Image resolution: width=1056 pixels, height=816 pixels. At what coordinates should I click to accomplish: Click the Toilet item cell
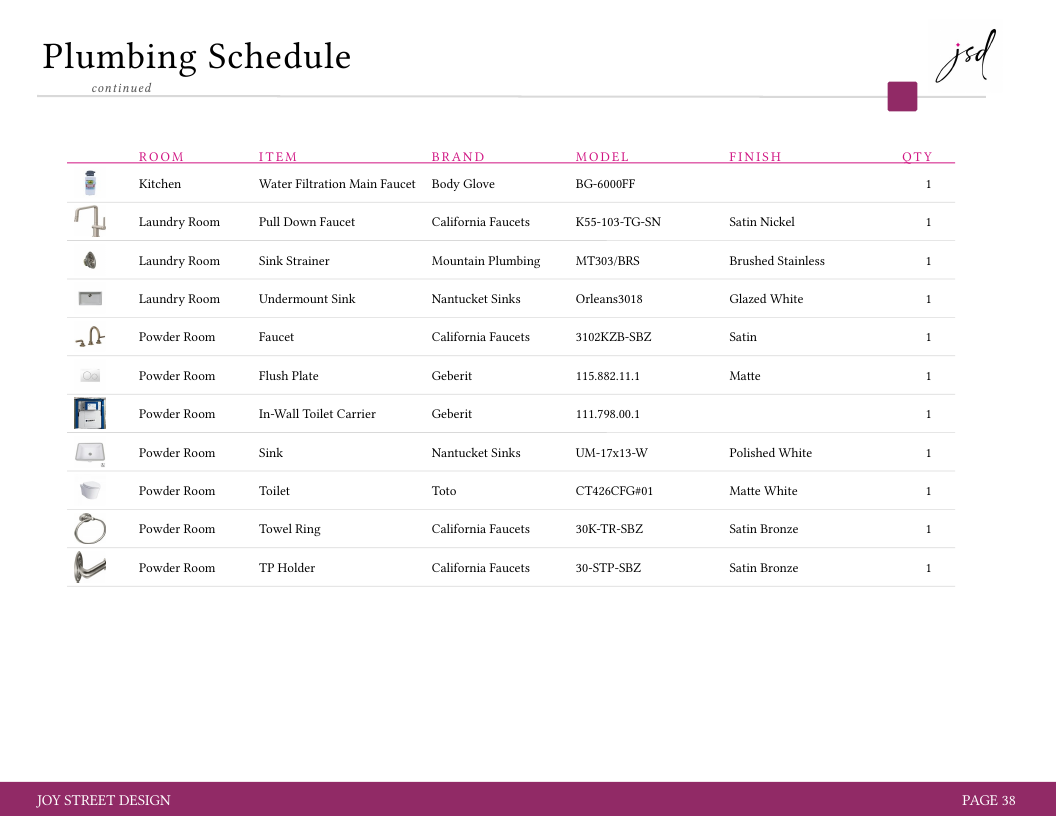[273, 491]
